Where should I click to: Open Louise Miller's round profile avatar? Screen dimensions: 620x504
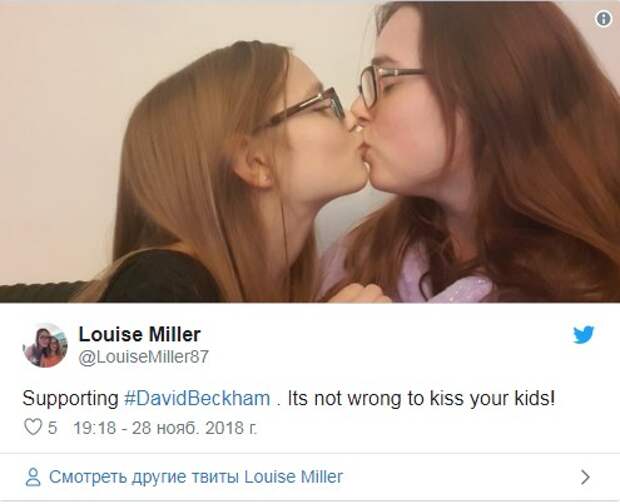coord(45,345)
